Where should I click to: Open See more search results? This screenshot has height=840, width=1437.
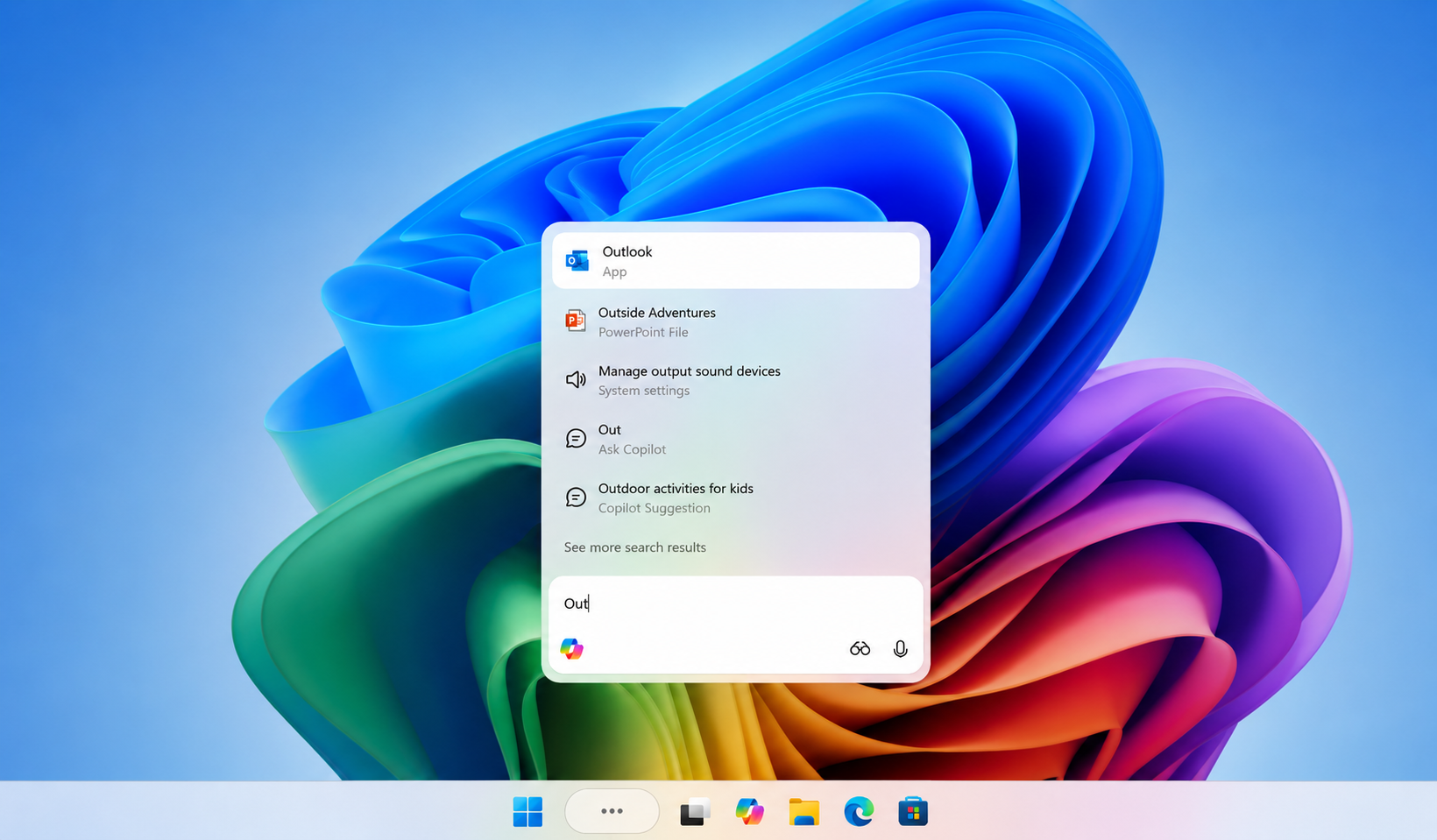(635, 547)
